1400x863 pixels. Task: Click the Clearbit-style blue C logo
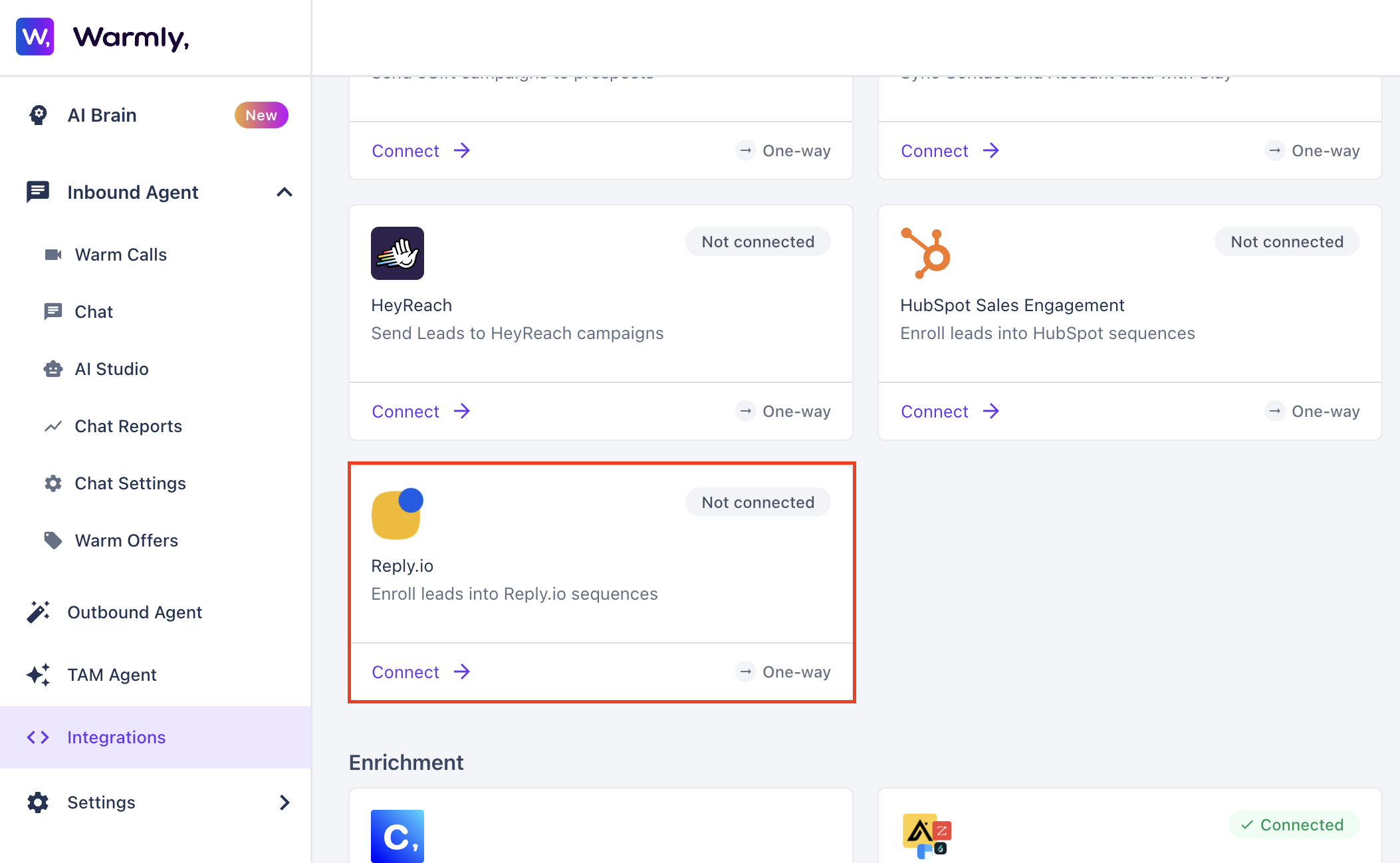(x=398, y=836)
